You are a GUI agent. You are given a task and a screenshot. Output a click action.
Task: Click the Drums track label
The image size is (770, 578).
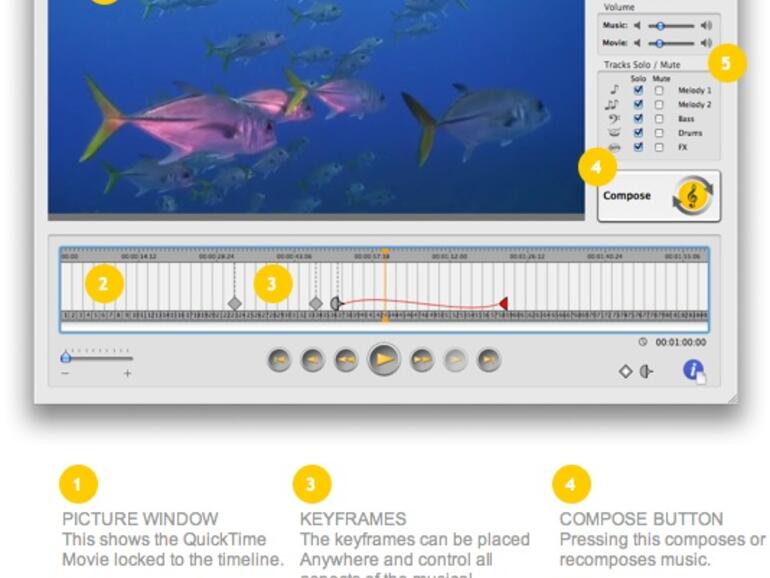click(x=690, y=133)
